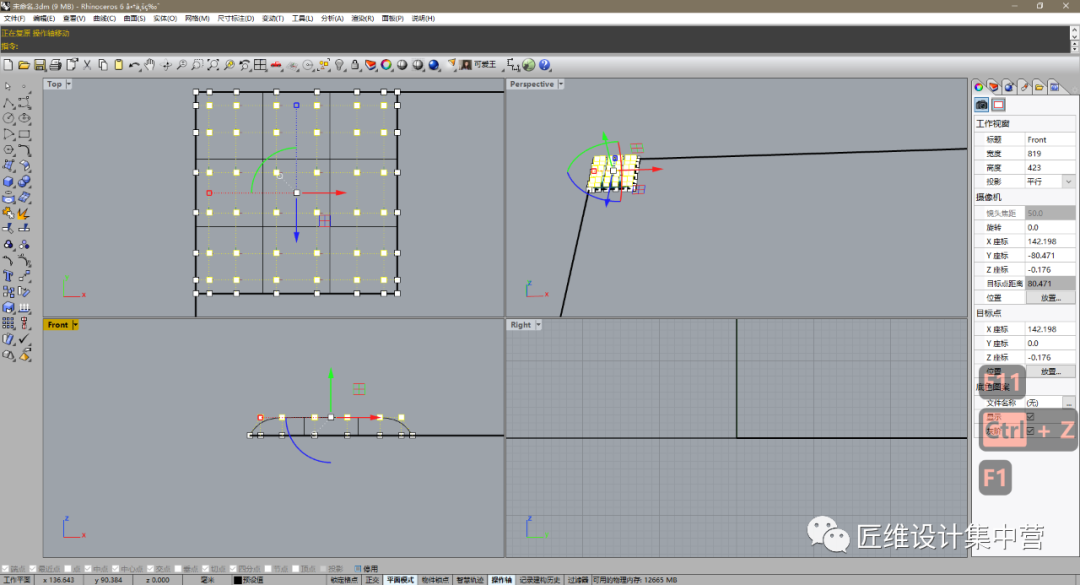Switch to the Library folder panel tab
The width and height of the screenshot is (1080, 585).
(1039, 87)
